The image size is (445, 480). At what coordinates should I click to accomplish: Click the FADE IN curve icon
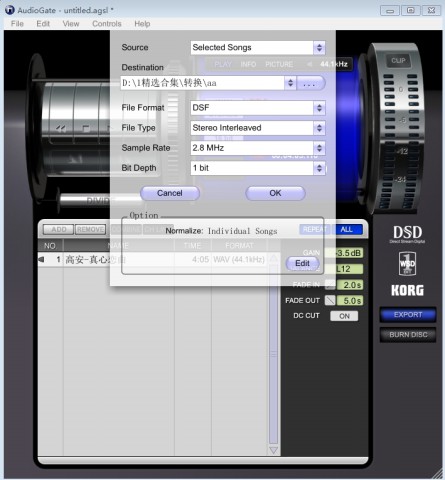[x=330, y=285]
